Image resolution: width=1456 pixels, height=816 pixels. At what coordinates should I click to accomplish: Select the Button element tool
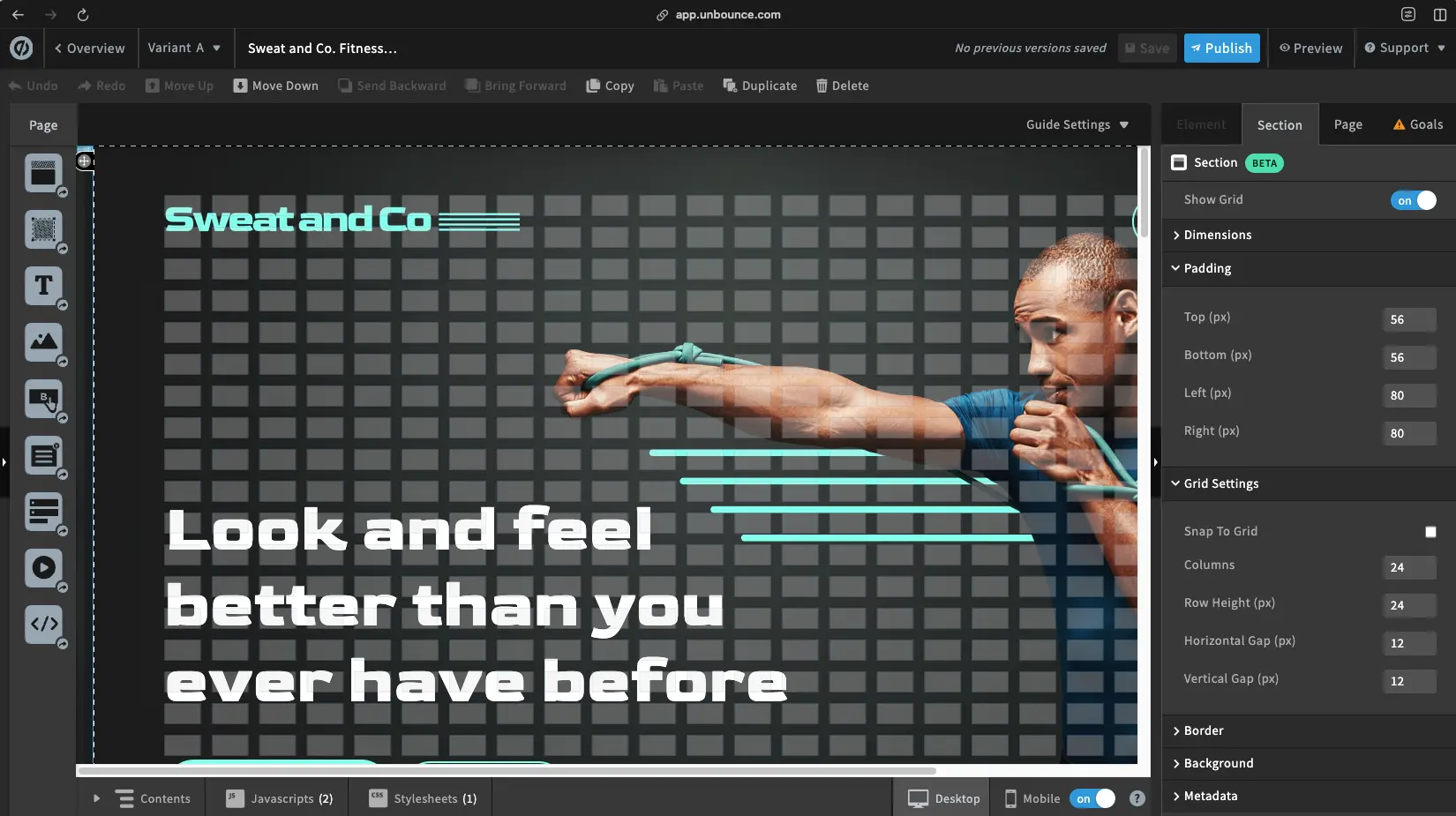coord(42,400)
